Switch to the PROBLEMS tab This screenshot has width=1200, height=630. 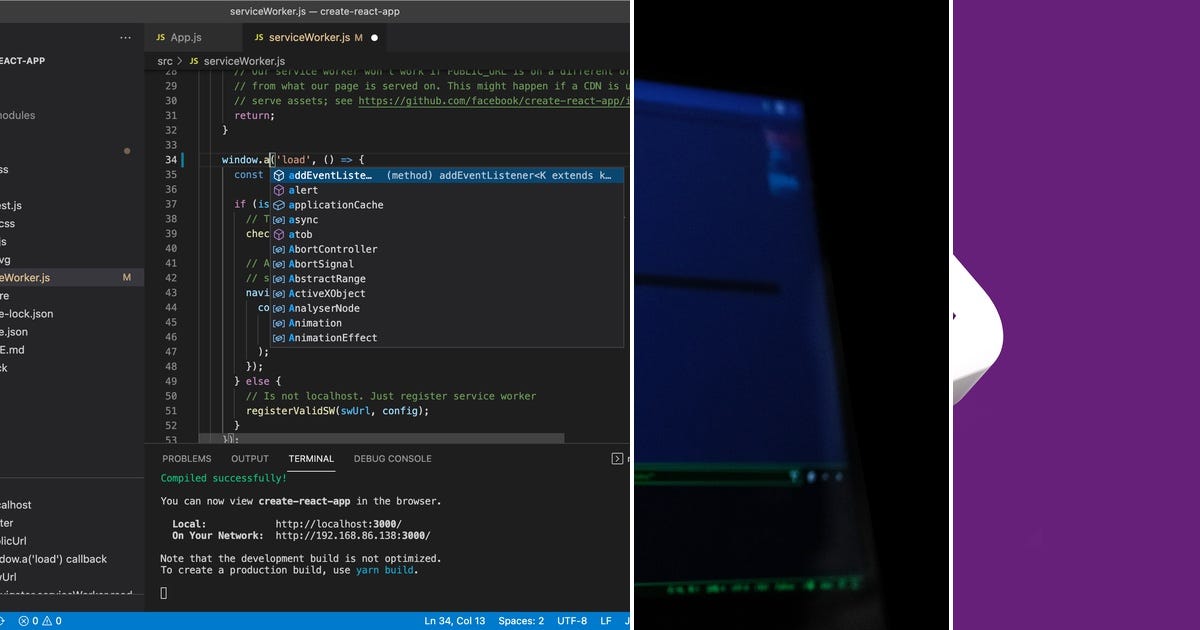coord(186,459)
